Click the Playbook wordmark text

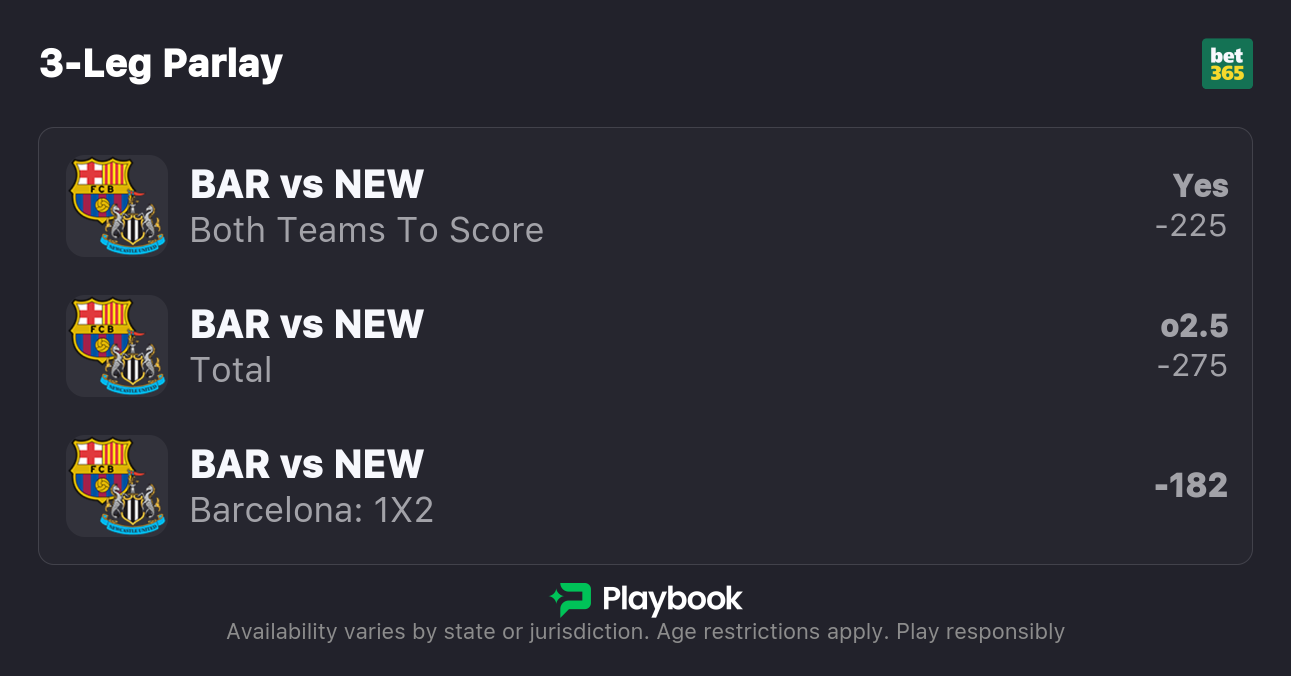(x=672, y=599)
